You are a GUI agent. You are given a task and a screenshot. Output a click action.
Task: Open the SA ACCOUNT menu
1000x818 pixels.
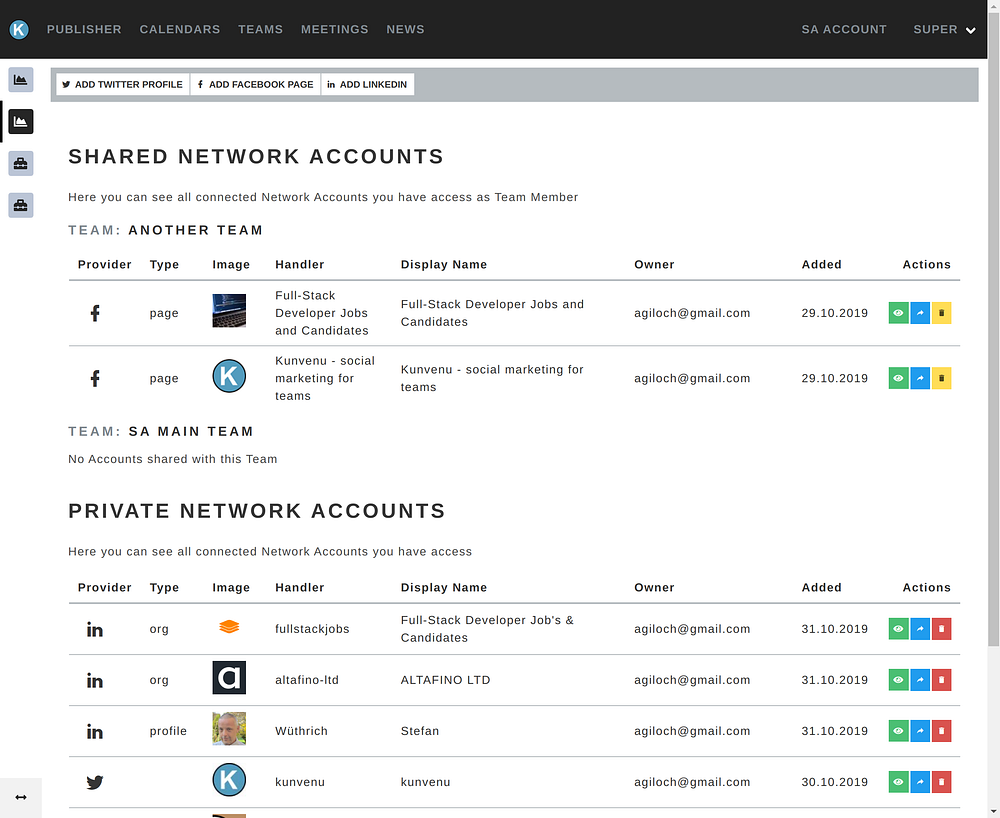(844, 30)
